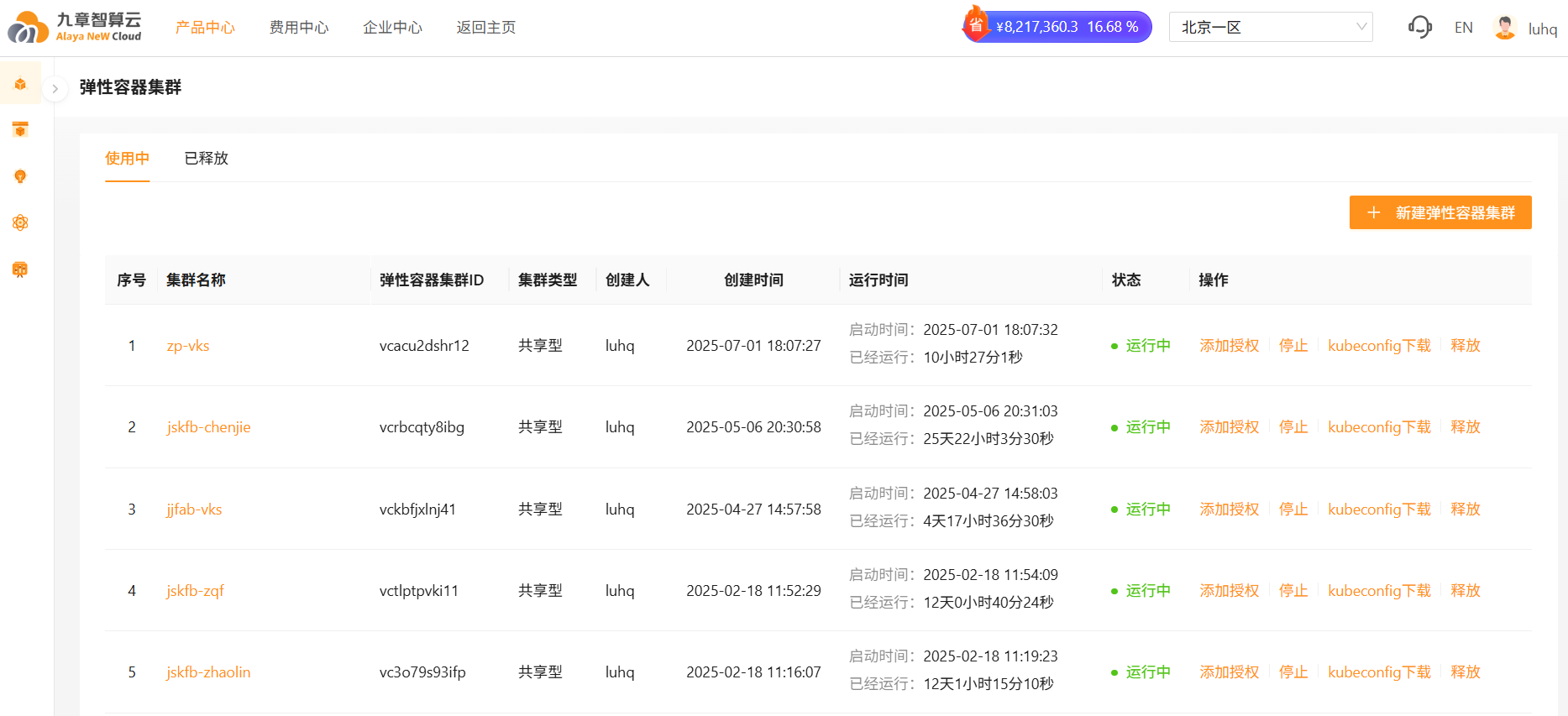
Task: Select cluster ID vctlptpvki11
Action: coord(419,591)
